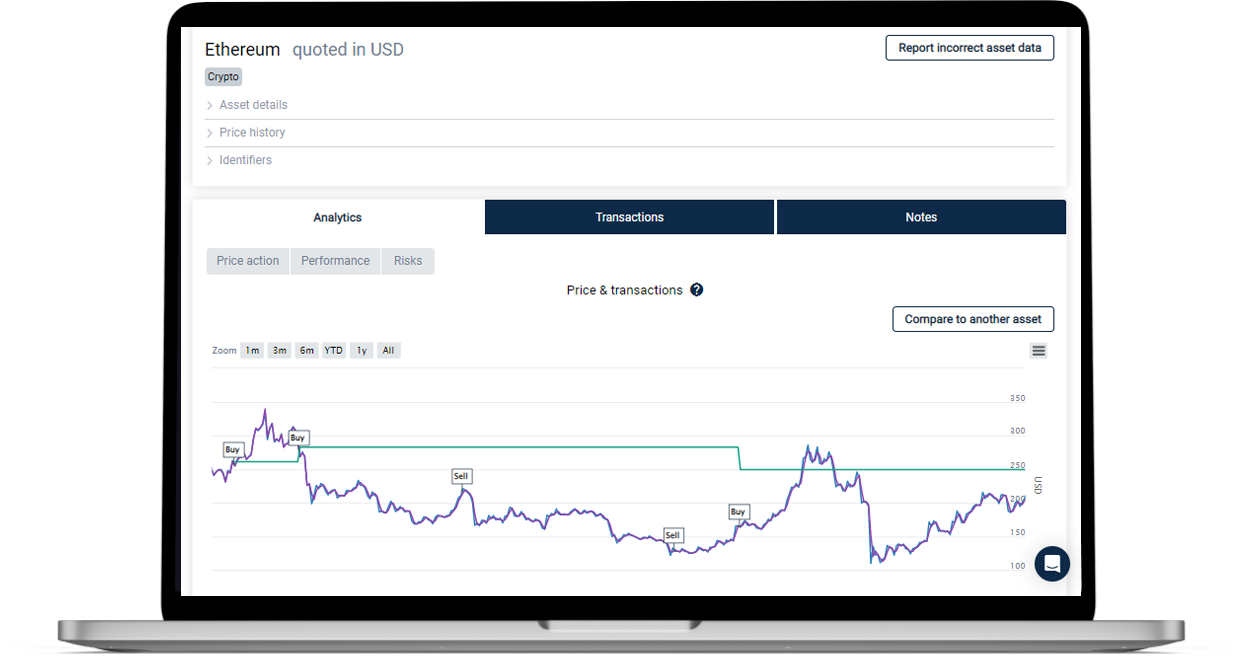The height and width of the screenshot is (663, 1239).
Task: Click the 100 axis value
Action: click(1017, 566)
